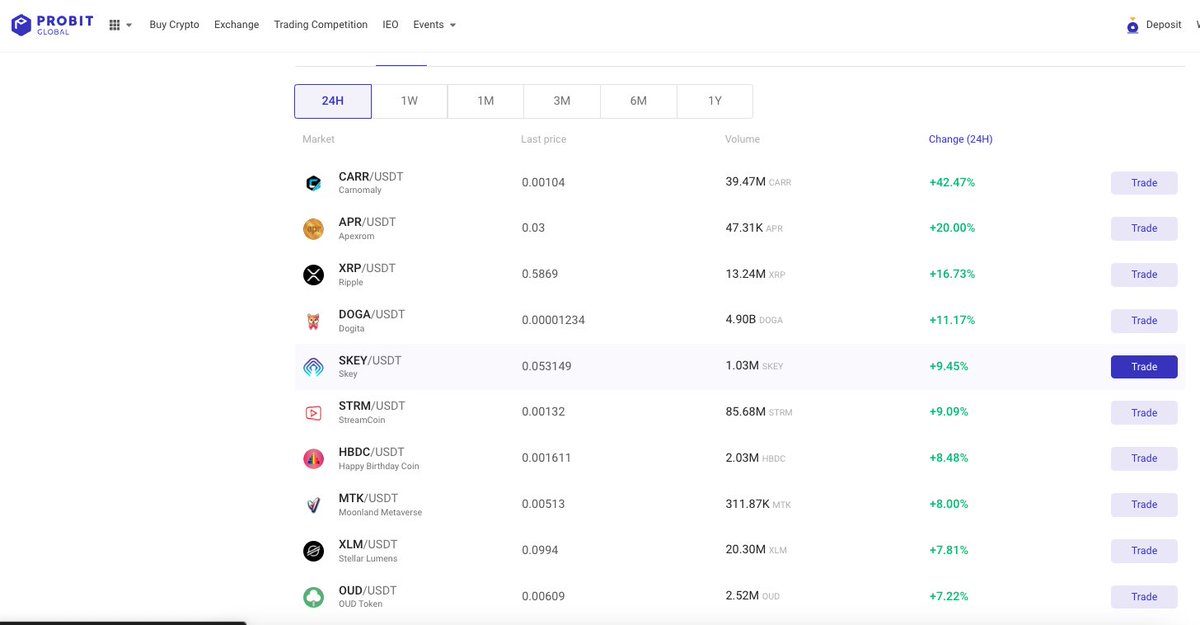
Task: Sort by the Market column header
Action: pos(318,139)
